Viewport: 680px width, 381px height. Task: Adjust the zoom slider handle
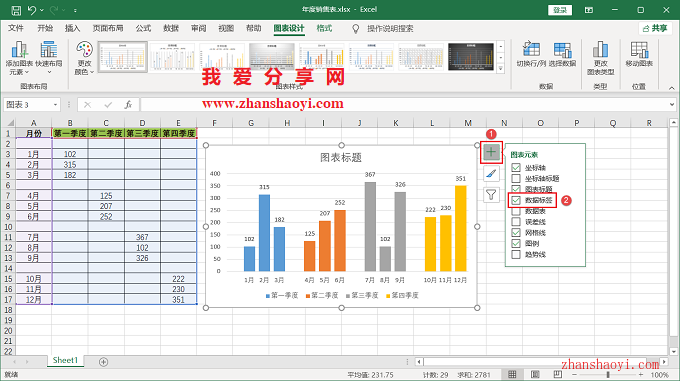pyautogui.click(x=608, y=374)
